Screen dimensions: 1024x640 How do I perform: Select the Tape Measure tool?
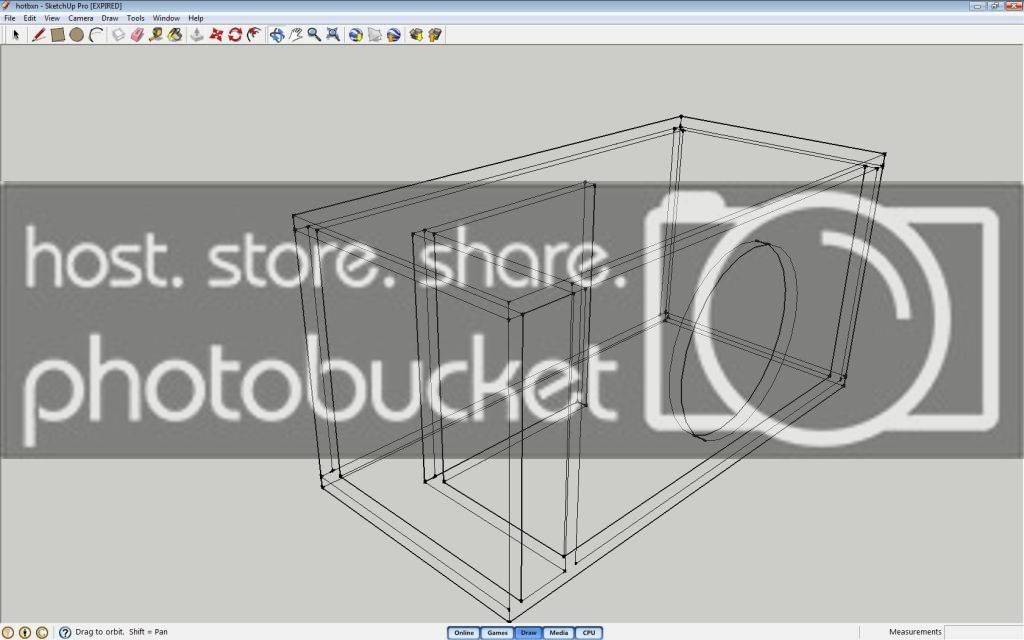156,35
